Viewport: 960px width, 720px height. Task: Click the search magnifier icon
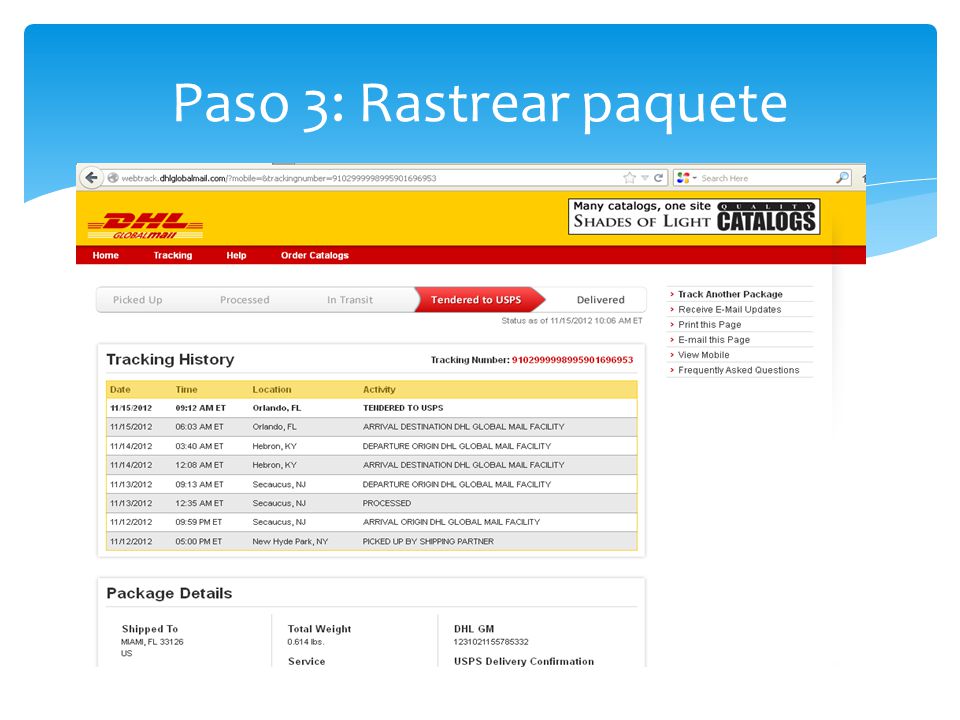(x=842, y=178)
